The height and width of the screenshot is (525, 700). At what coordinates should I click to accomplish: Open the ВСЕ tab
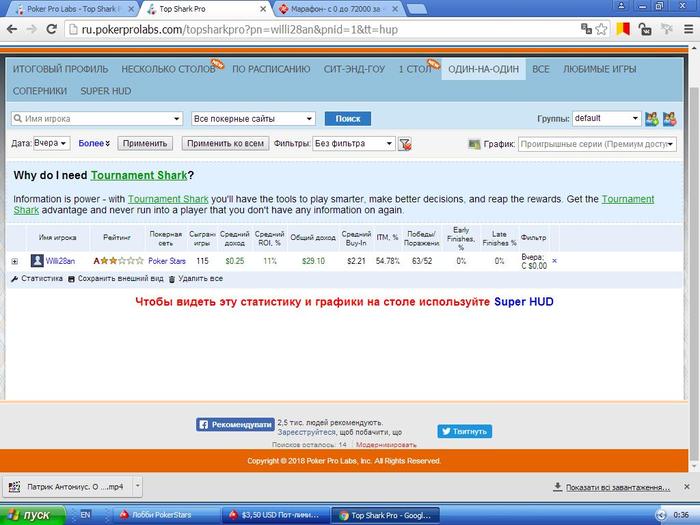tap(541, 69)
